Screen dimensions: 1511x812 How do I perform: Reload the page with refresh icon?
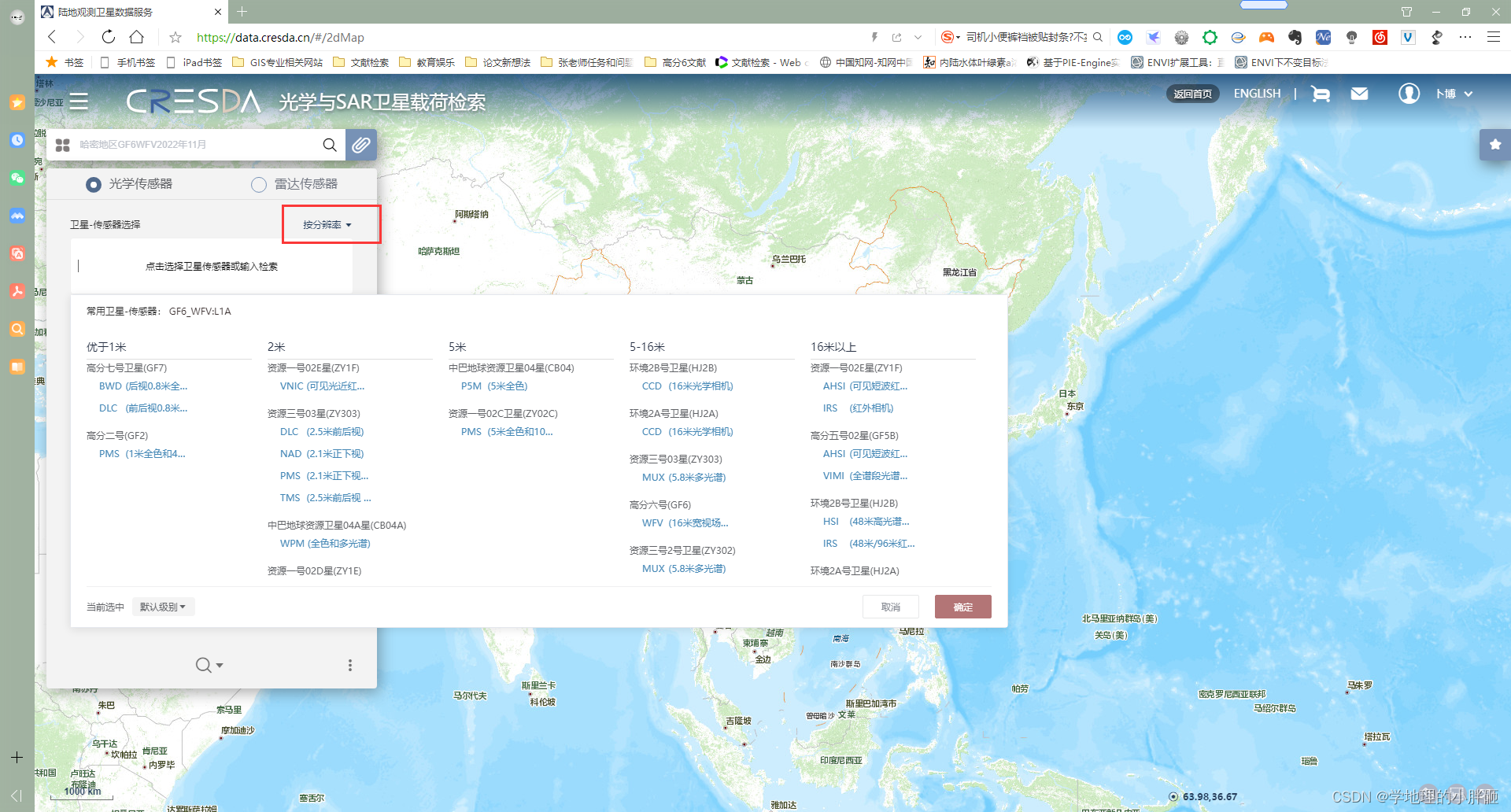click(x=109, y=37)
